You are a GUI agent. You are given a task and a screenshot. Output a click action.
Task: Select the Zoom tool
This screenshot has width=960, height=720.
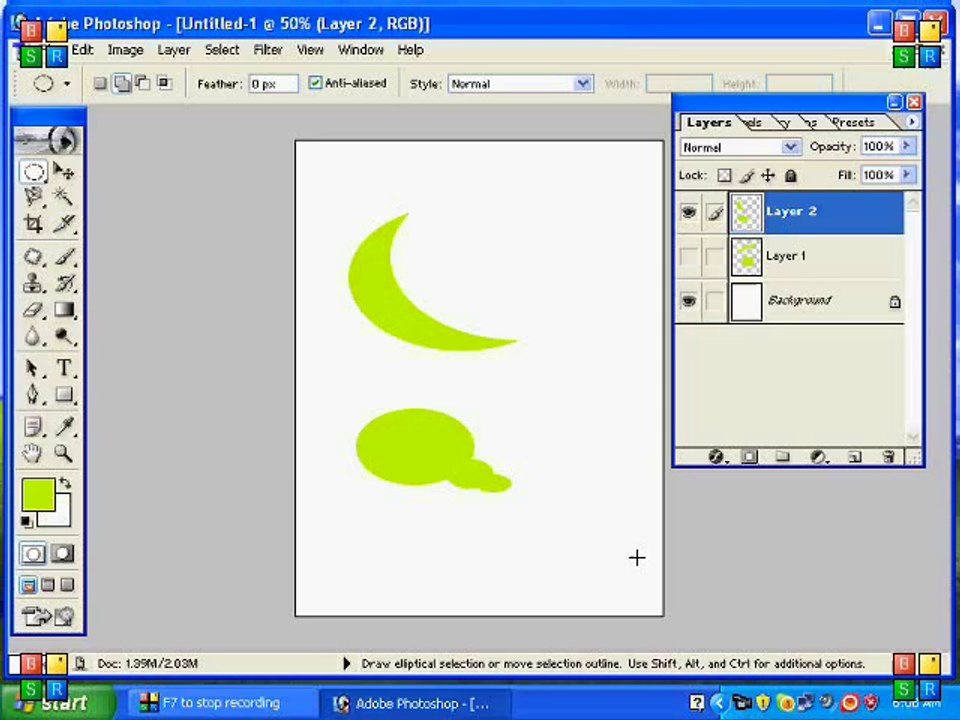(64, 453)
